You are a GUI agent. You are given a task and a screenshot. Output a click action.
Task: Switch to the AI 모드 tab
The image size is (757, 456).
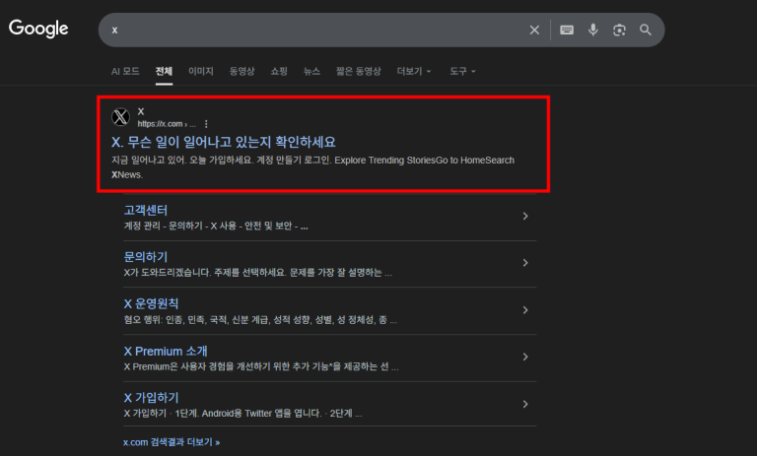[x=125, y=71]
